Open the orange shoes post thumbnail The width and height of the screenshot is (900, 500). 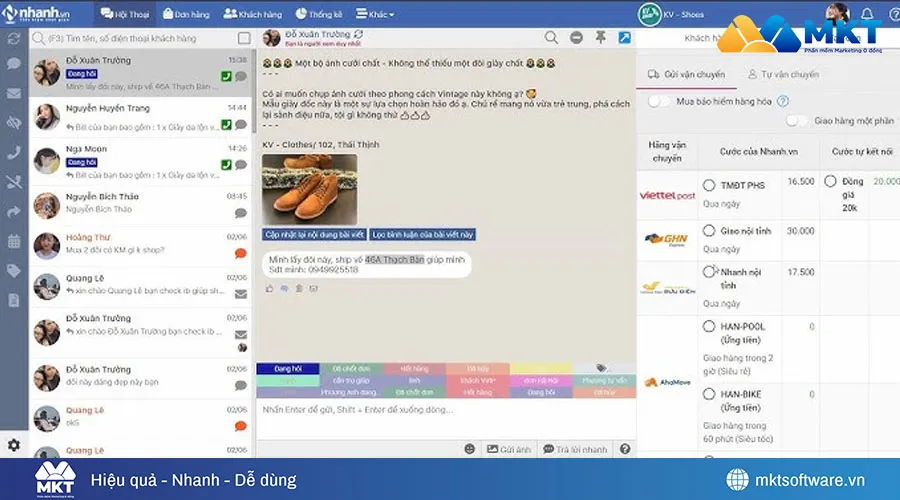click(310, 189)
